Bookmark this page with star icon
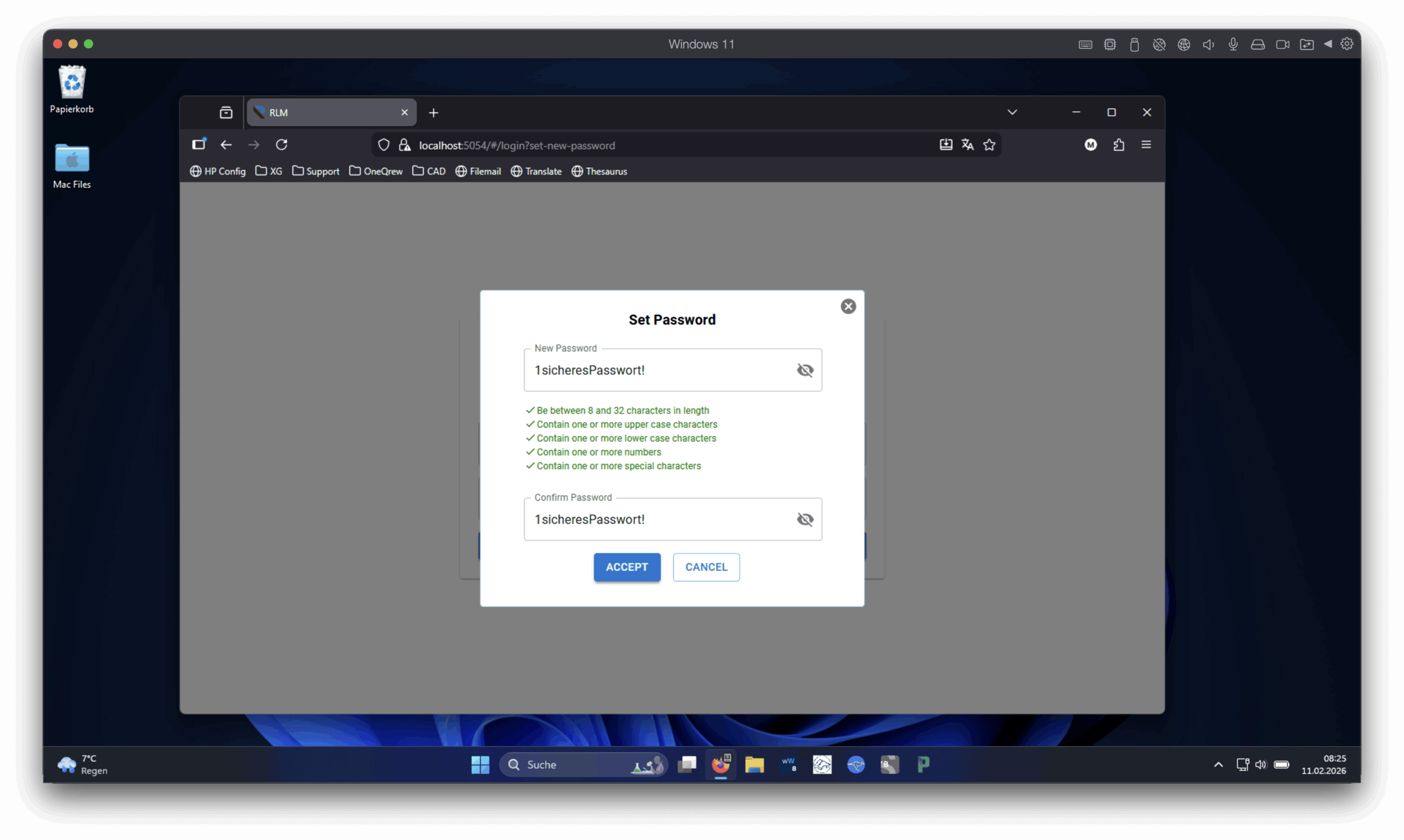1404x840 pixels. 989,145
